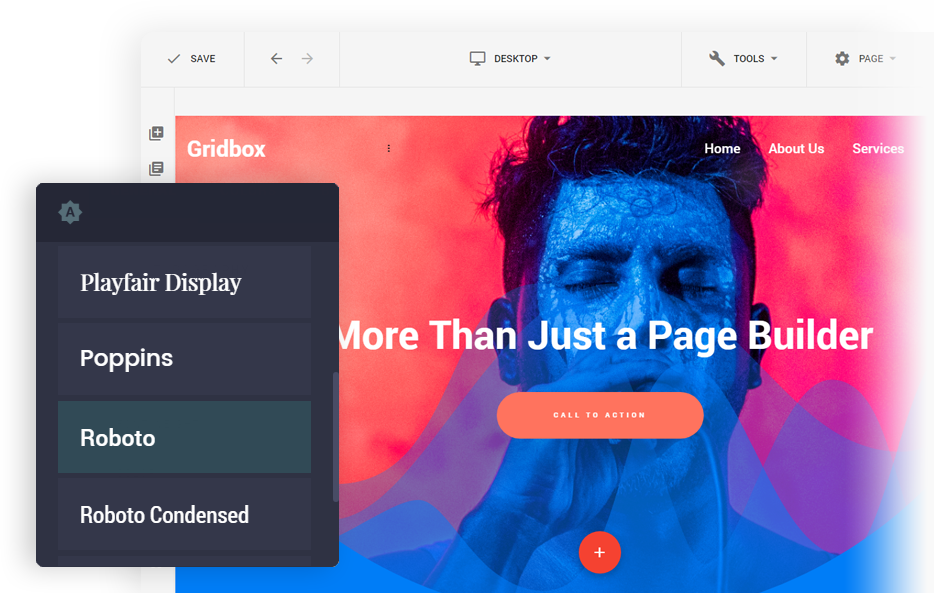This screenshot has height=593, width=934.
Task: Open the Desktop device dropdown
Action: pos(510,59)
